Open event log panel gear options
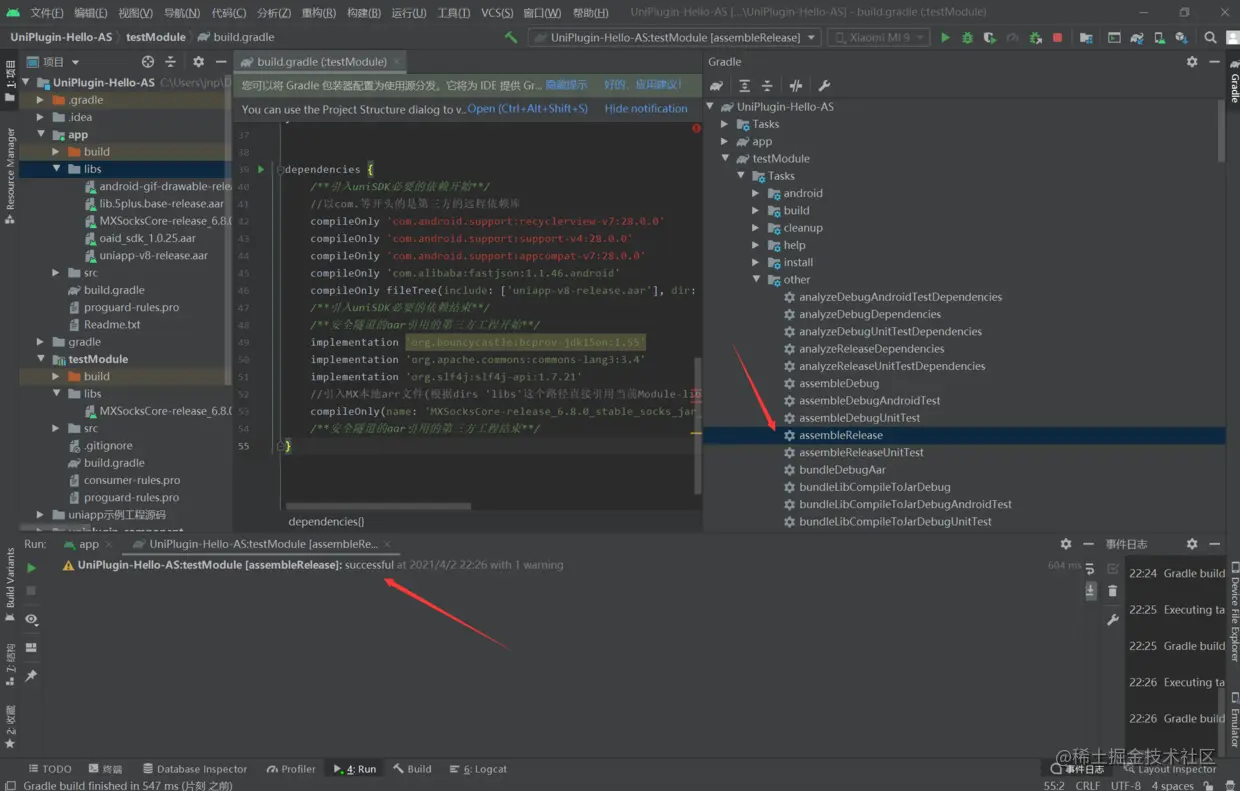This screenshot has width=1240, height=791. point(1192,544)
